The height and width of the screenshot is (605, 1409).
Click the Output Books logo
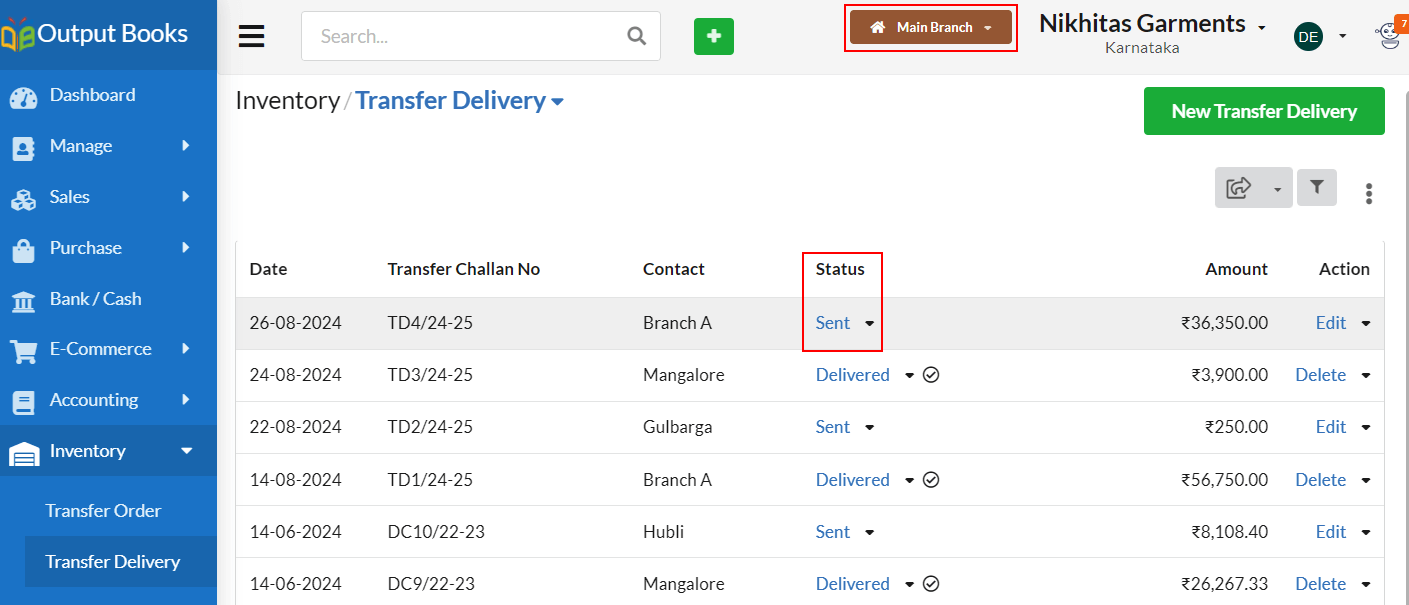(x=95, y=34)
